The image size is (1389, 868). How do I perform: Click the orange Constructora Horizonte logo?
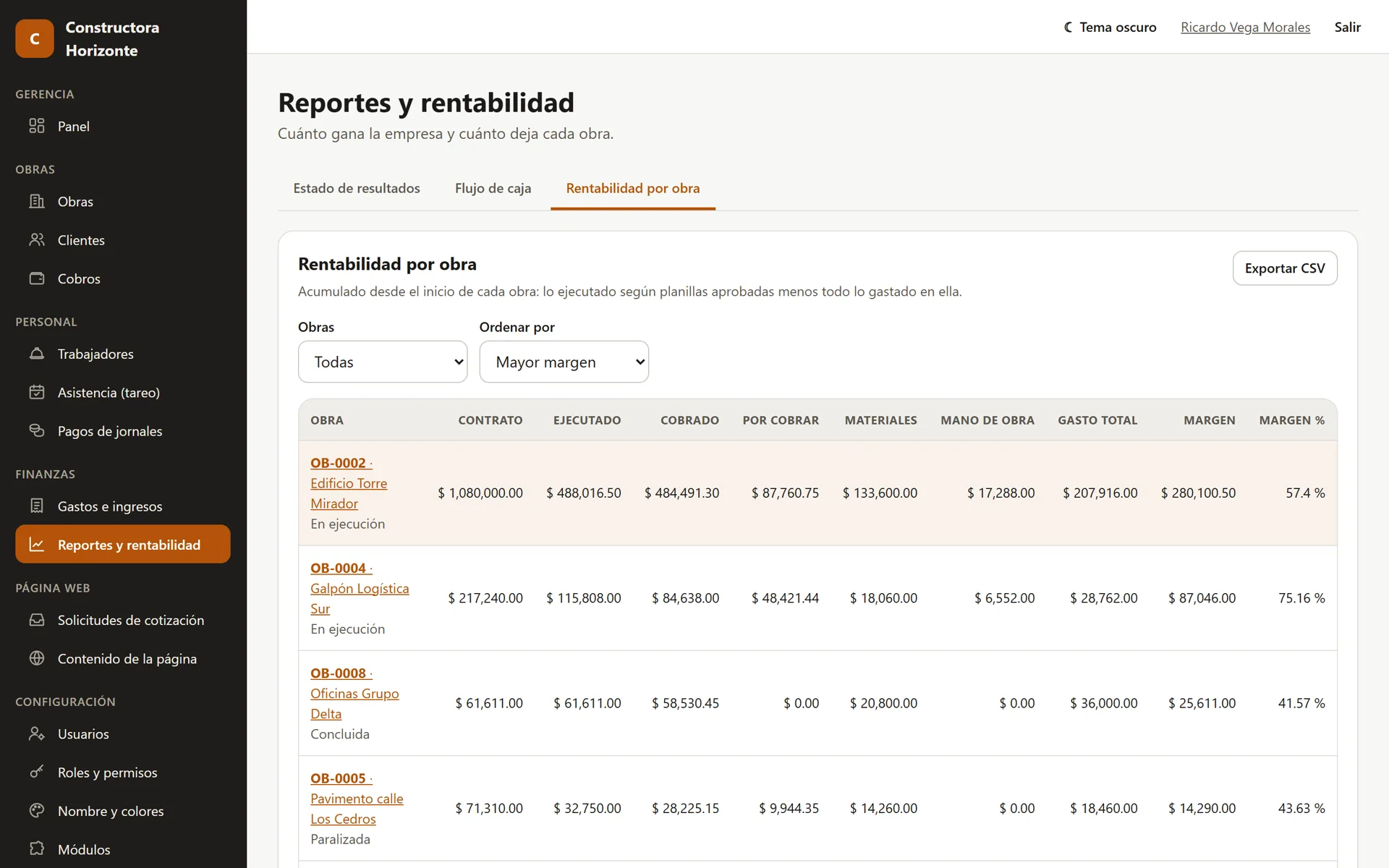click(35, 39)
